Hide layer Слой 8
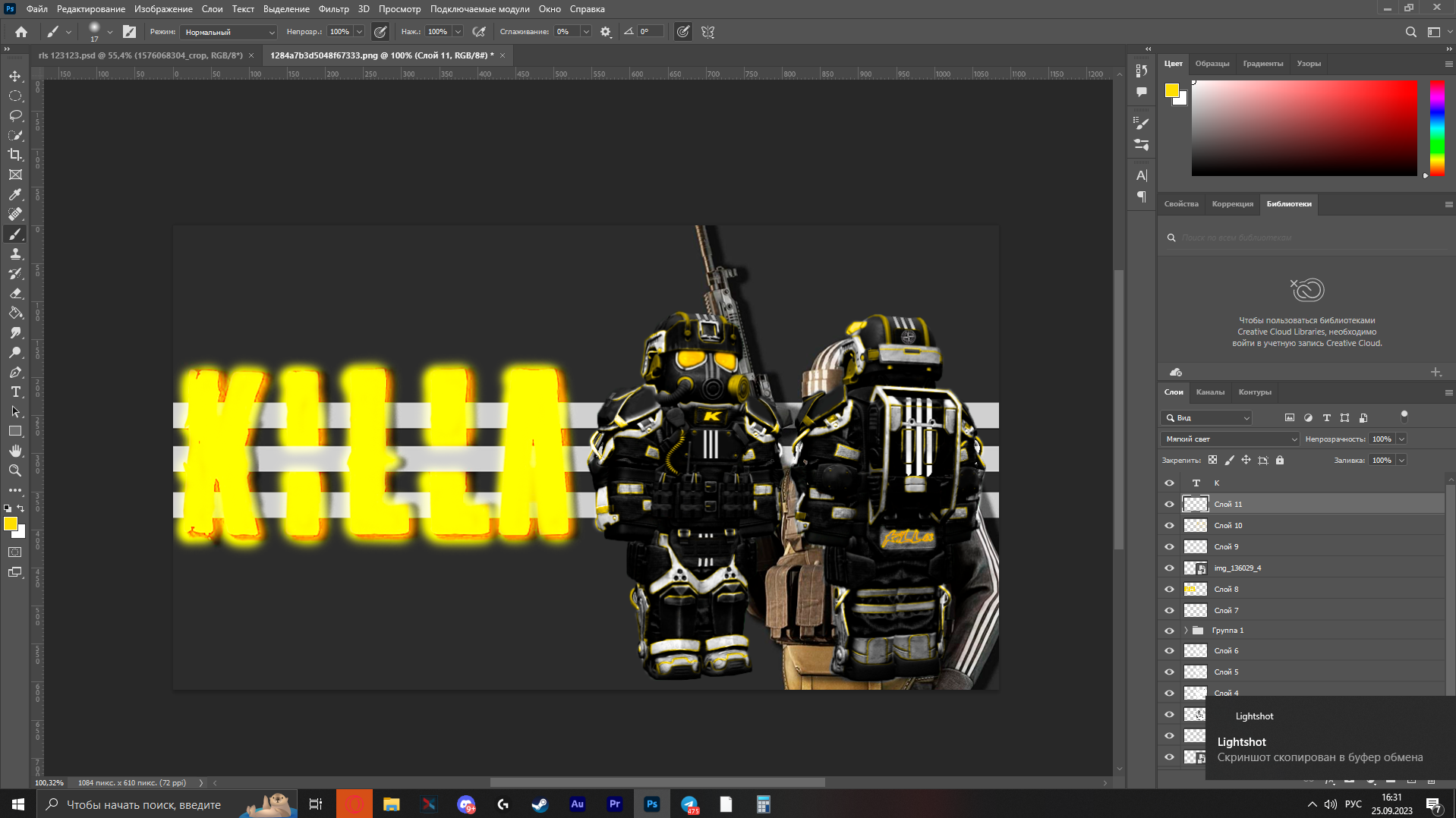 [1169, 589]
